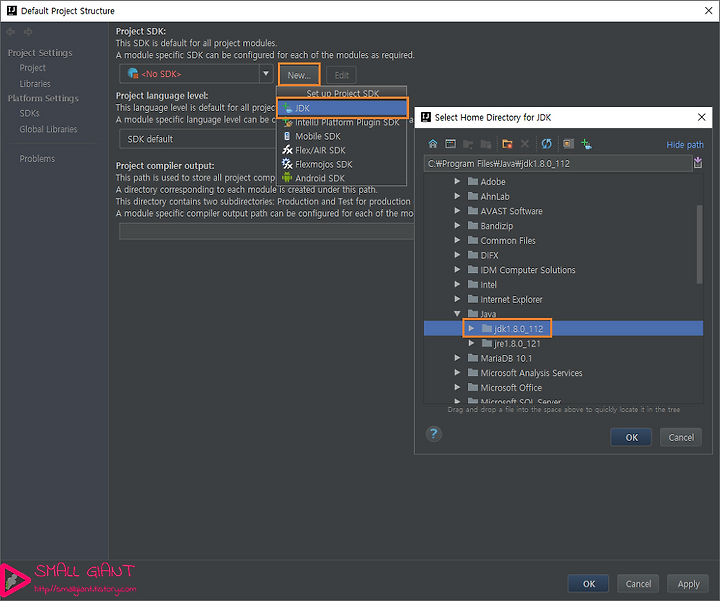Click the JDK path text field
Screen dimensions: 720x601
(x=557, y=163)
